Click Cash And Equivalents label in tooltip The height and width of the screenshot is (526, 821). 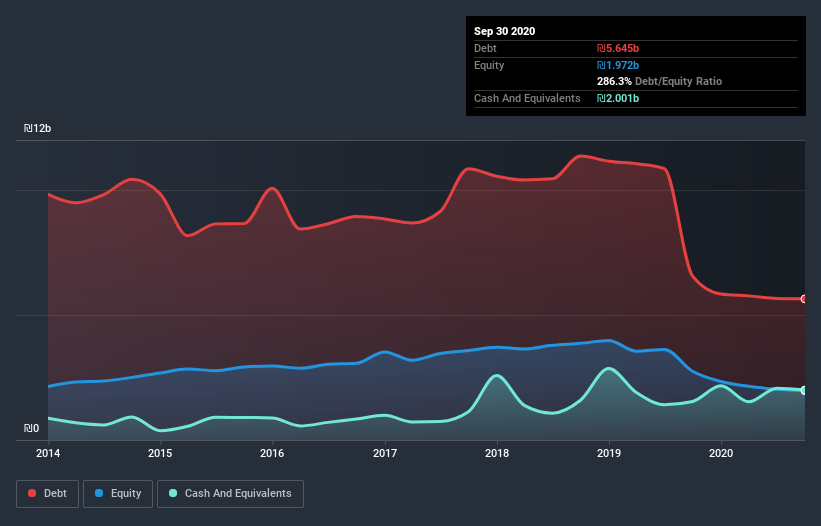[x=527, y=98]
